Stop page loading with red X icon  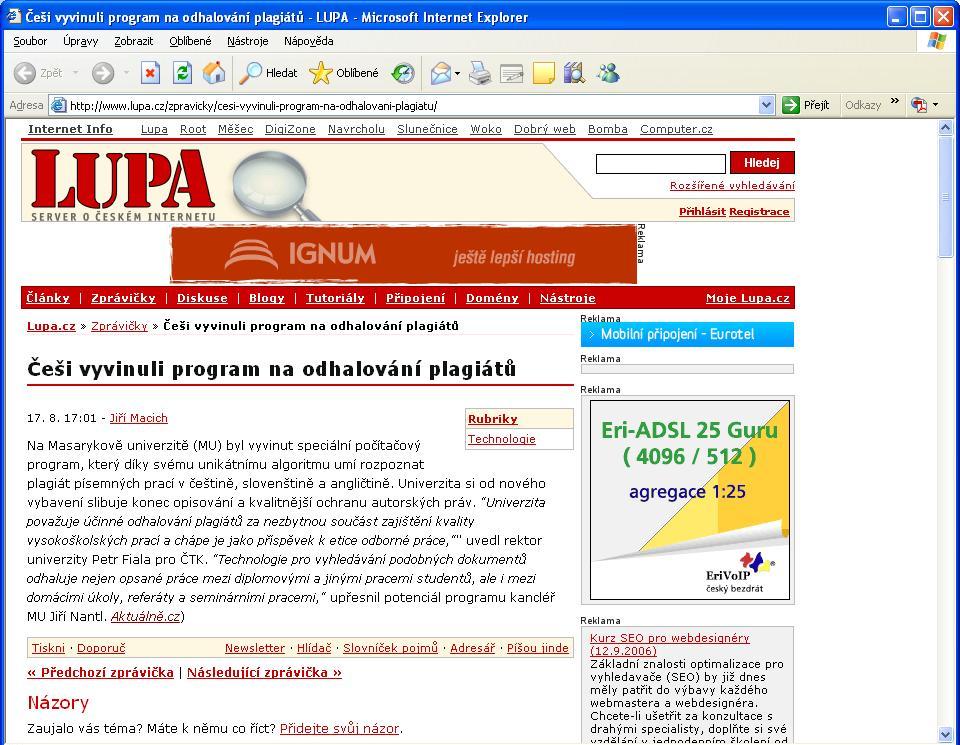[150, 73]
